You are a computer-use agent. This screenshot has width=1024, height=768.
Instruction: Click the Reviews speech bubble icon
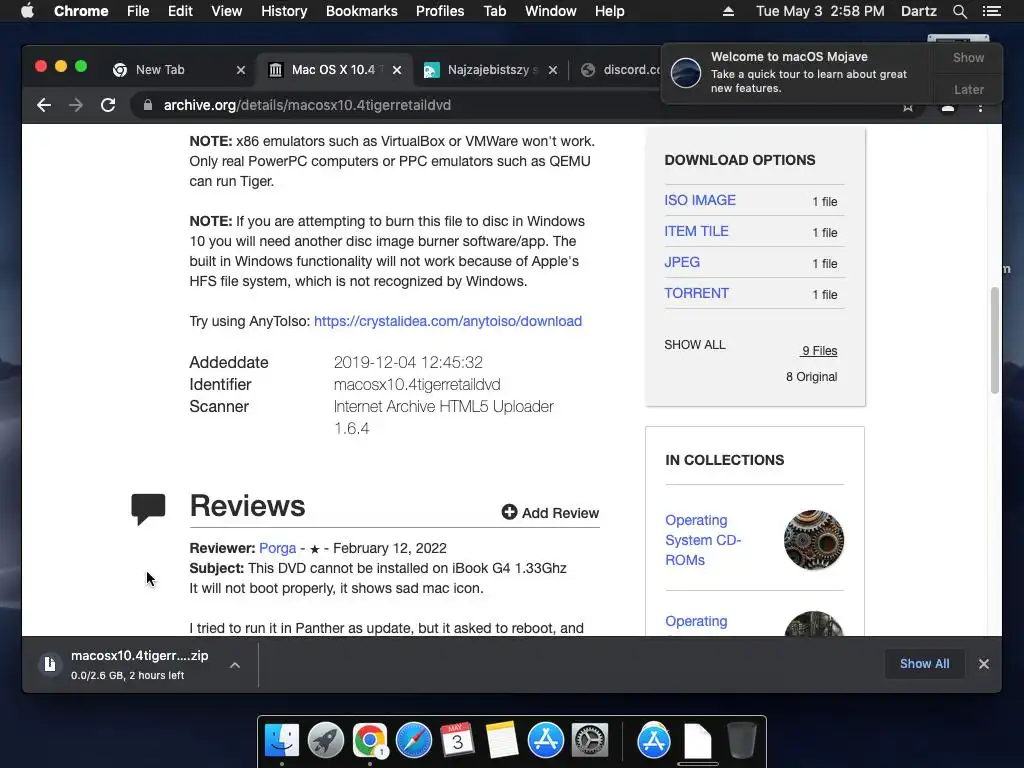click(x=148, y=509)
